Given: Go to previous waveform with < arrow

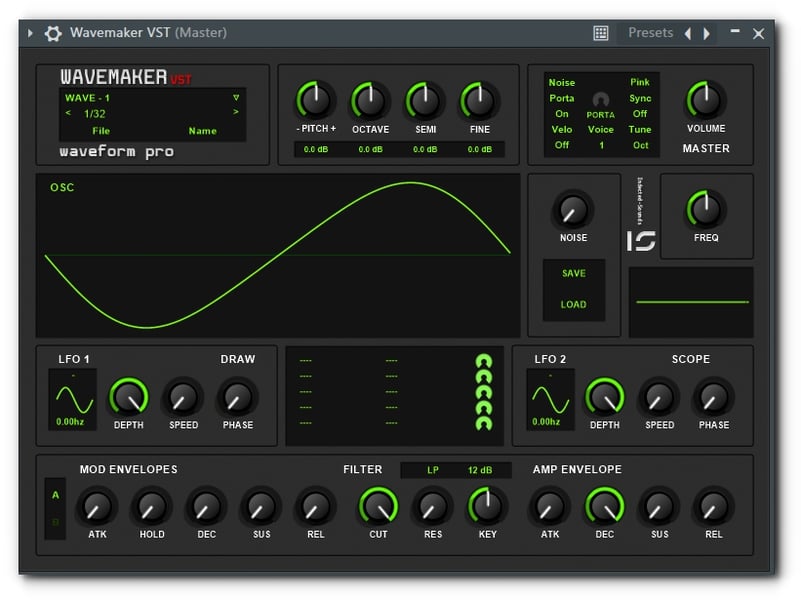Looking at the screenshot, I should point(68,112).
